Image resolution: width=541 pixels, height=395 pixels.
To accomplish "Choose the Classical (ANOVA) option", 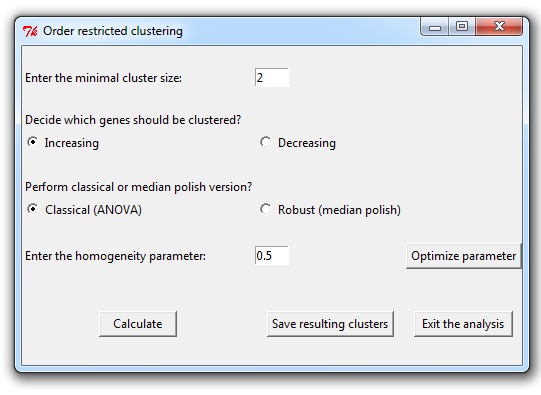I will point(32,209).
